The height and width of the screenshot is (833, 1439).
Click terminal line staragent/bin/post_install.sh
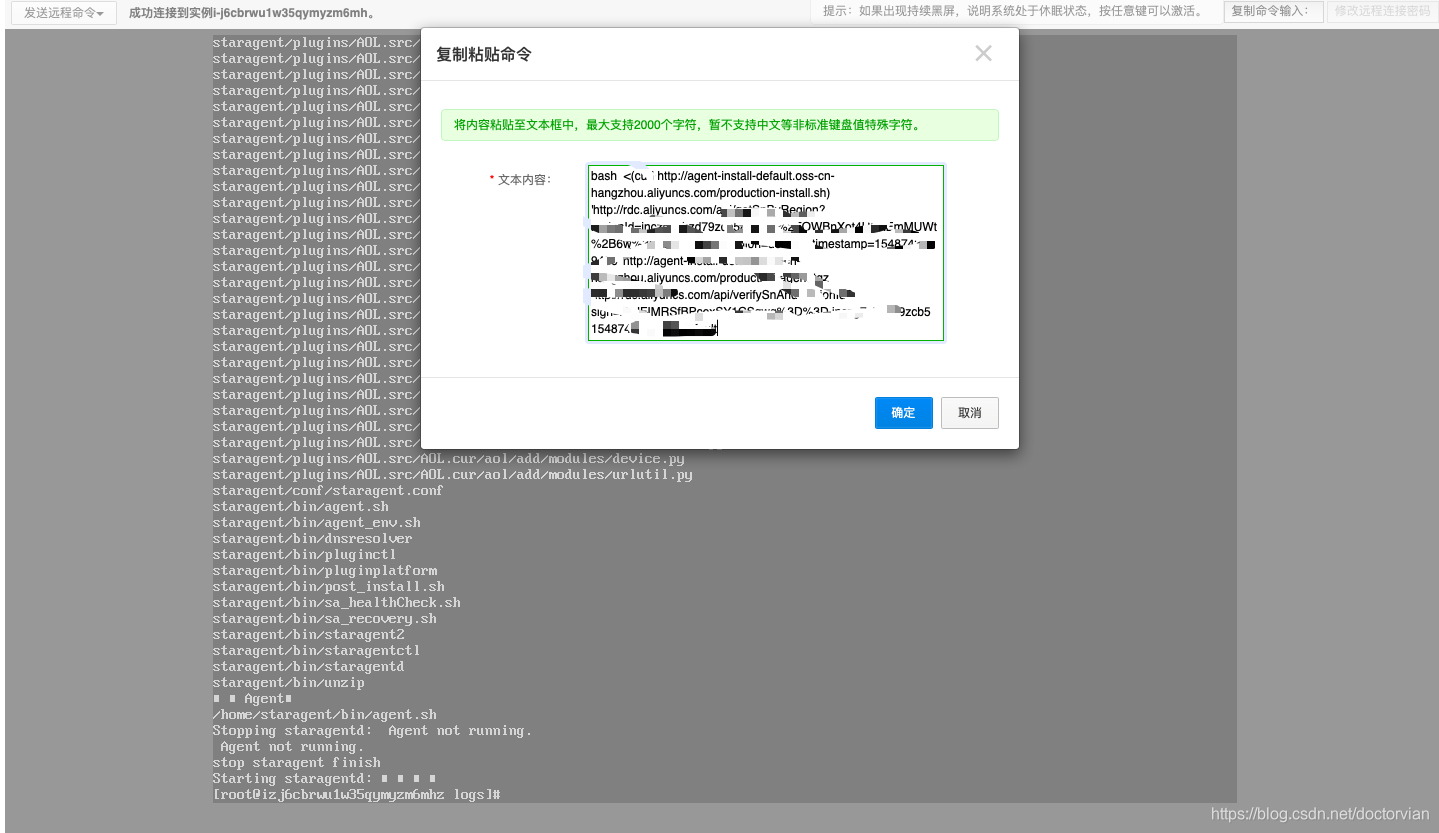(x=328, y=587)
